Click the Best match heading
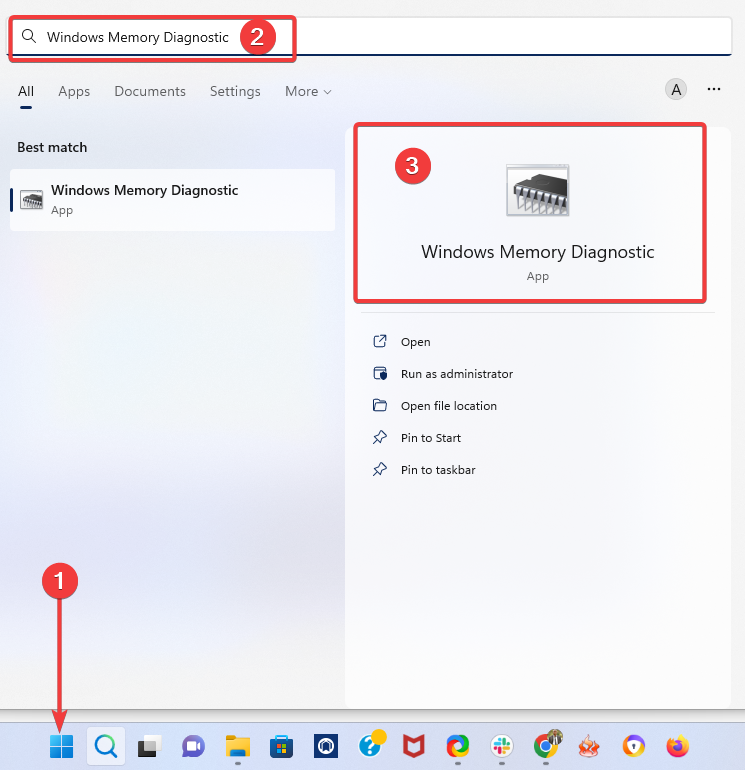This screenshot has width=745, height=770. [52, 147]
